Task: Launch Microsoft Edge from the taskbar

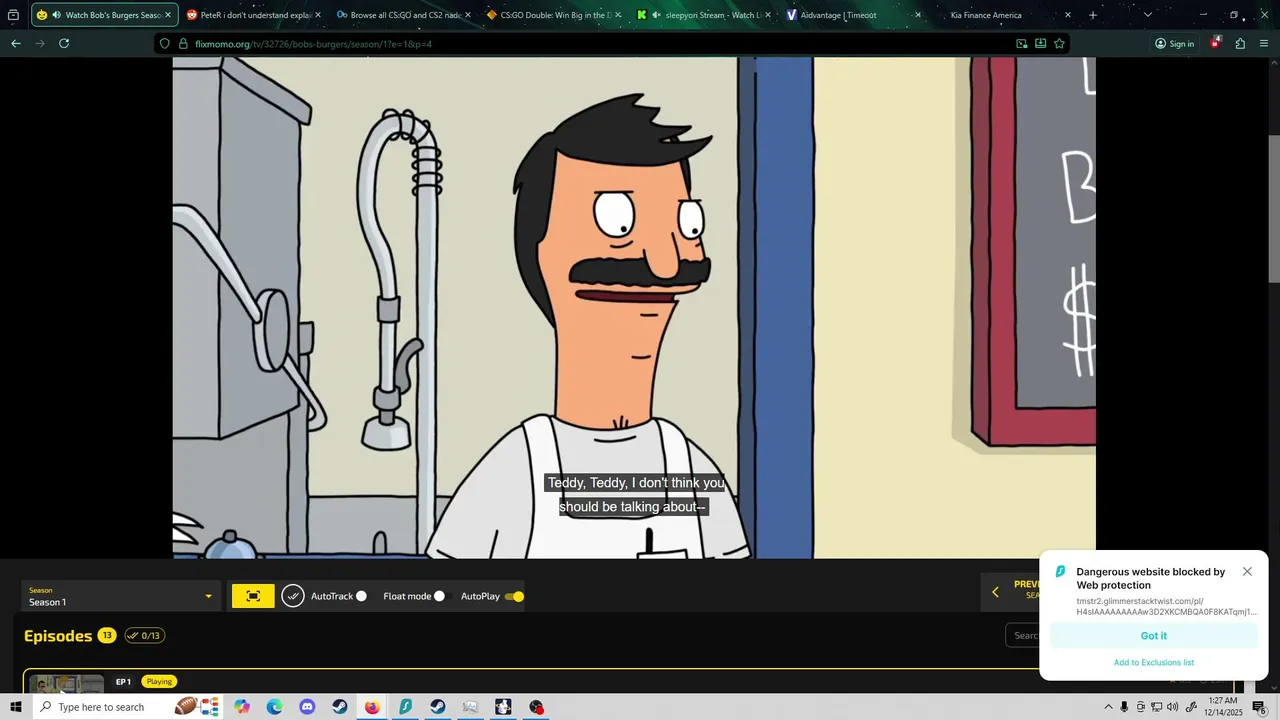Action: pyautogui.click(x=275, y=707)
